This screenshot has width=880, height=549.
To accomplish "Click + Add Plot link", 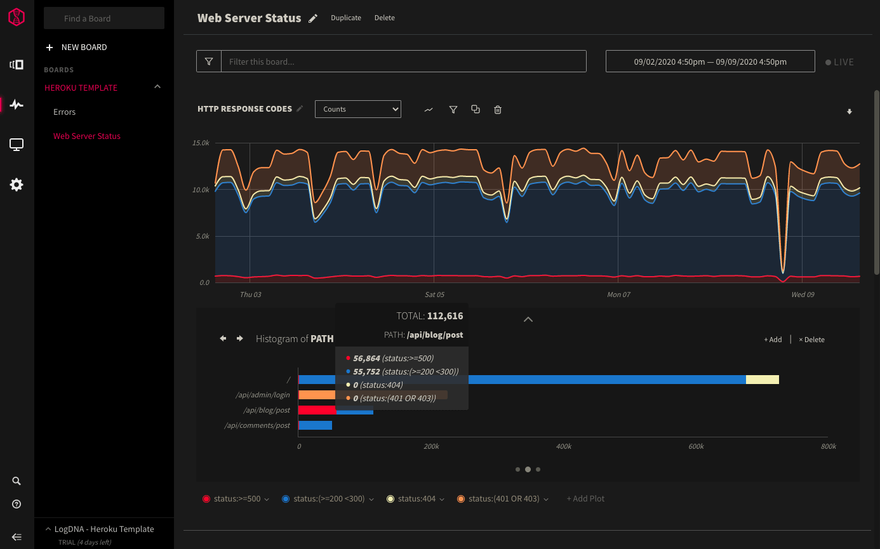I will (585, 498).
